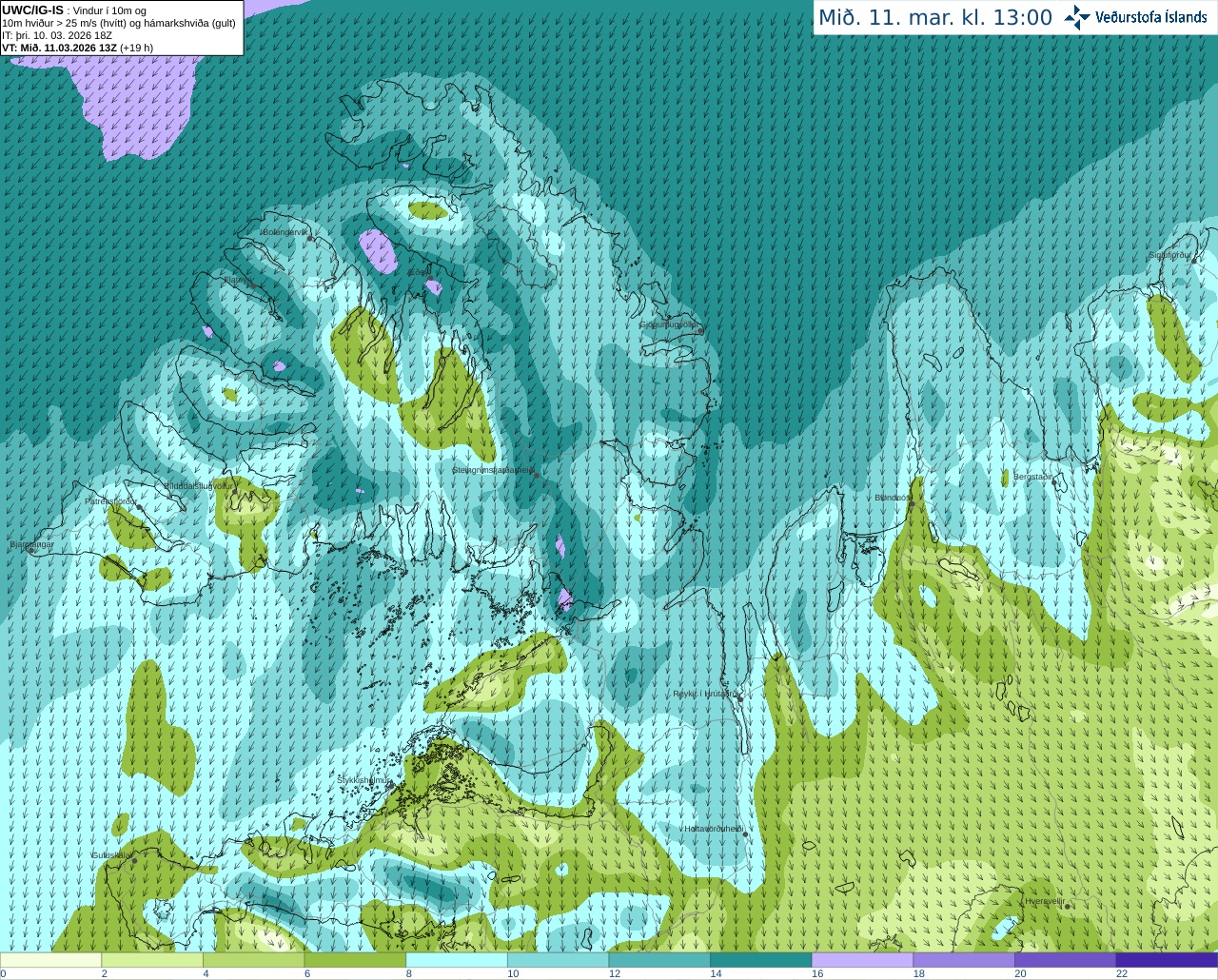This screenshot has width=1218, height=980.
Task: Click the 6–8 m/s legend swatch
Action: (355, 960)
